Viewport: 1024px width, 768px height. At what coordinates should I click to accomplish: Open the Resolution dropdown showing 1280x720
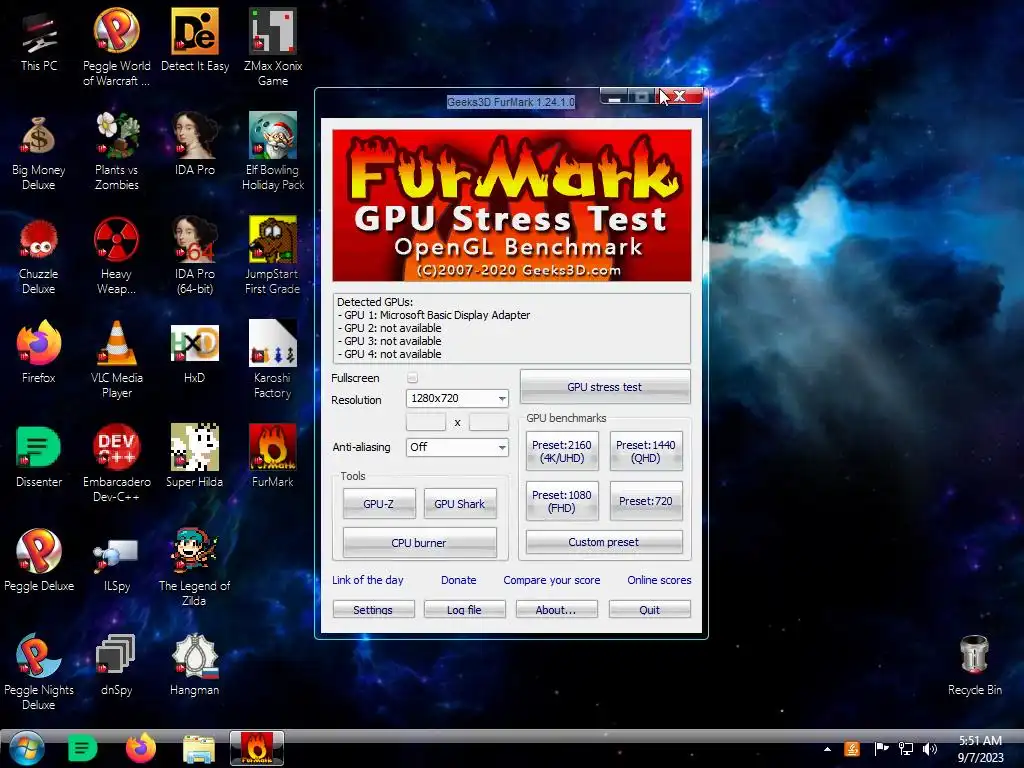457,398
